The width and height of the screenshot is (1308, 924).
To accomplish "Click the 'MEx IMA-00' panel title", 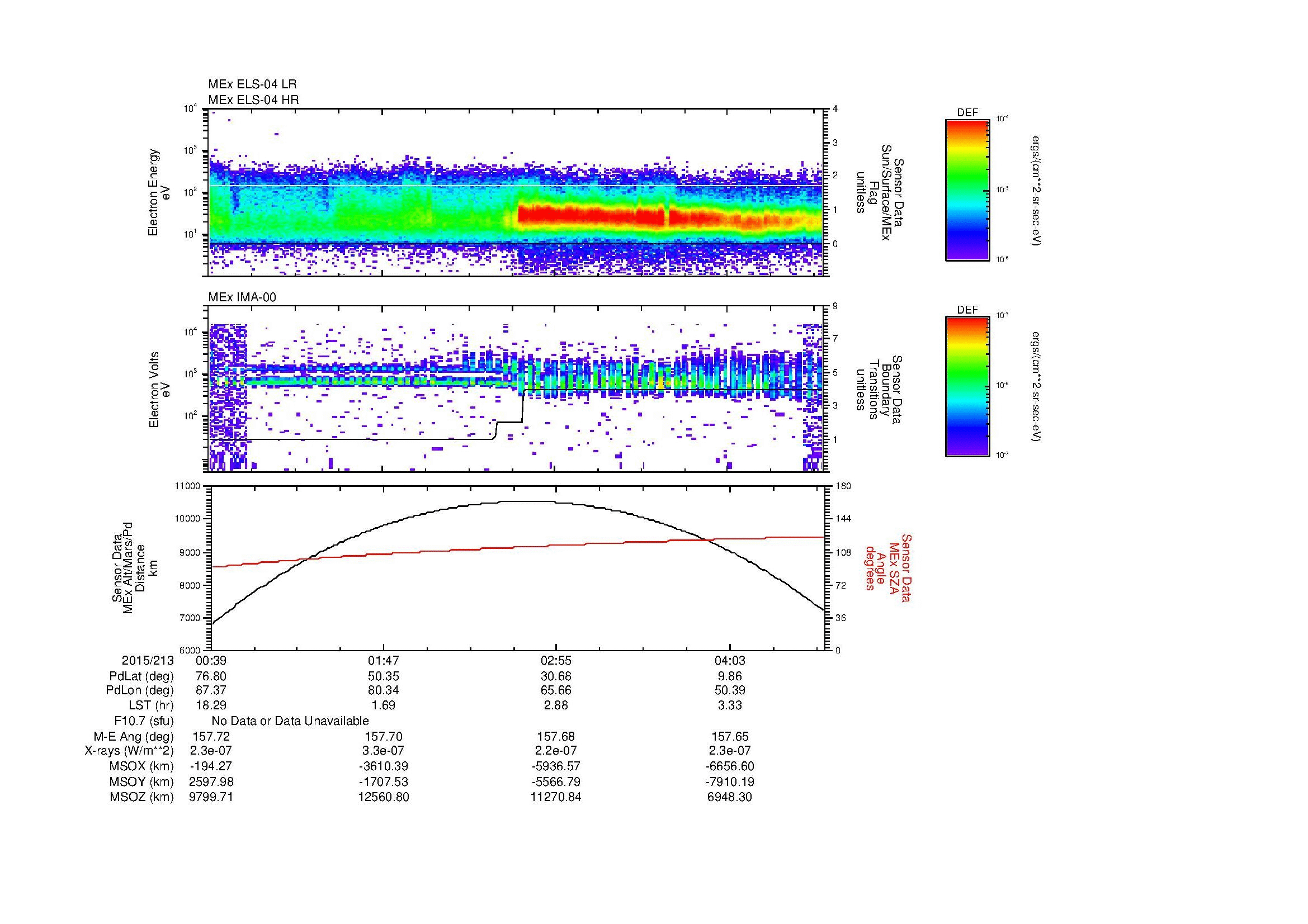I will click(x=242, y=297).
